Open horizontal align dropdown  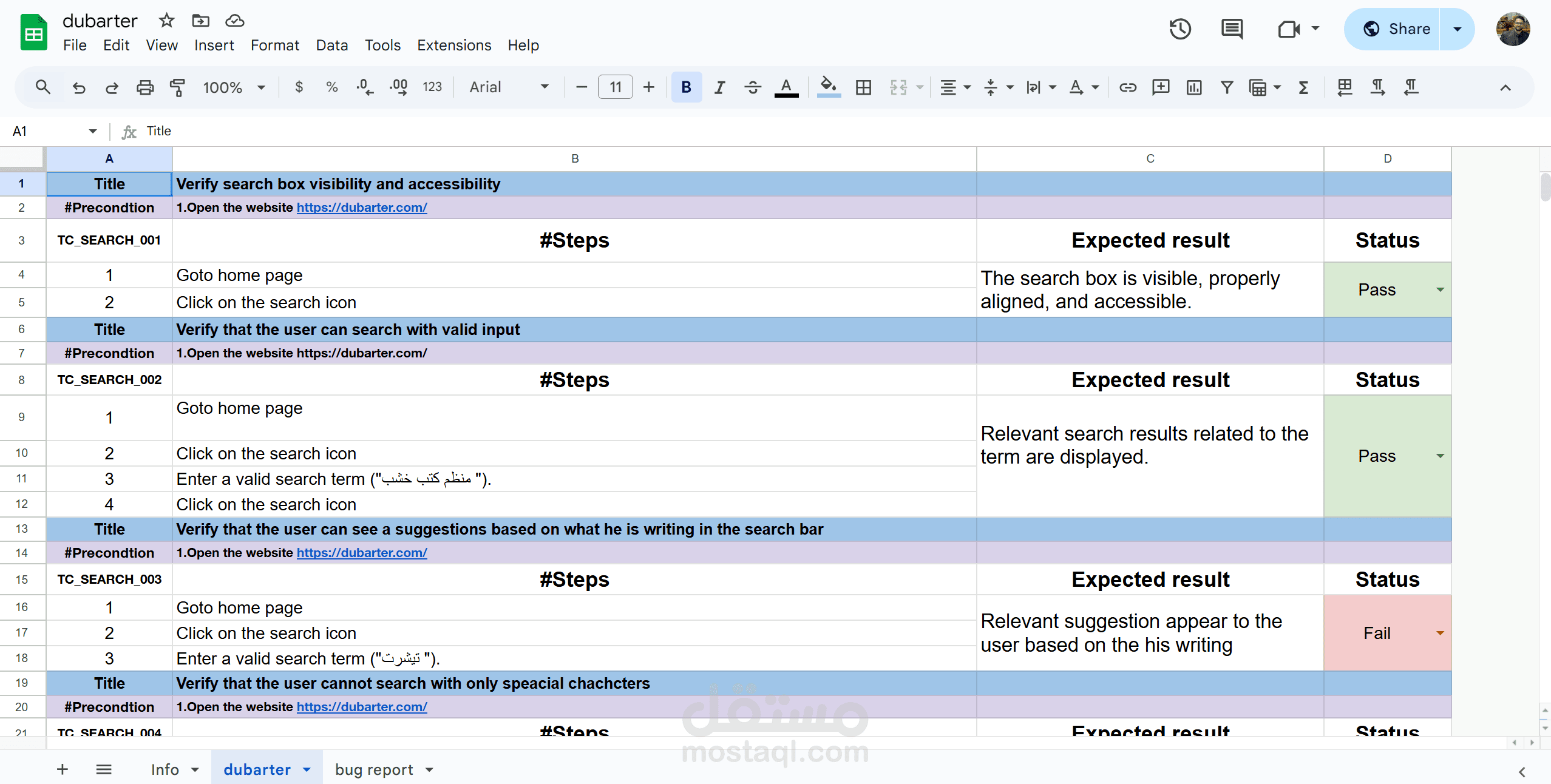tap(955, 87)
